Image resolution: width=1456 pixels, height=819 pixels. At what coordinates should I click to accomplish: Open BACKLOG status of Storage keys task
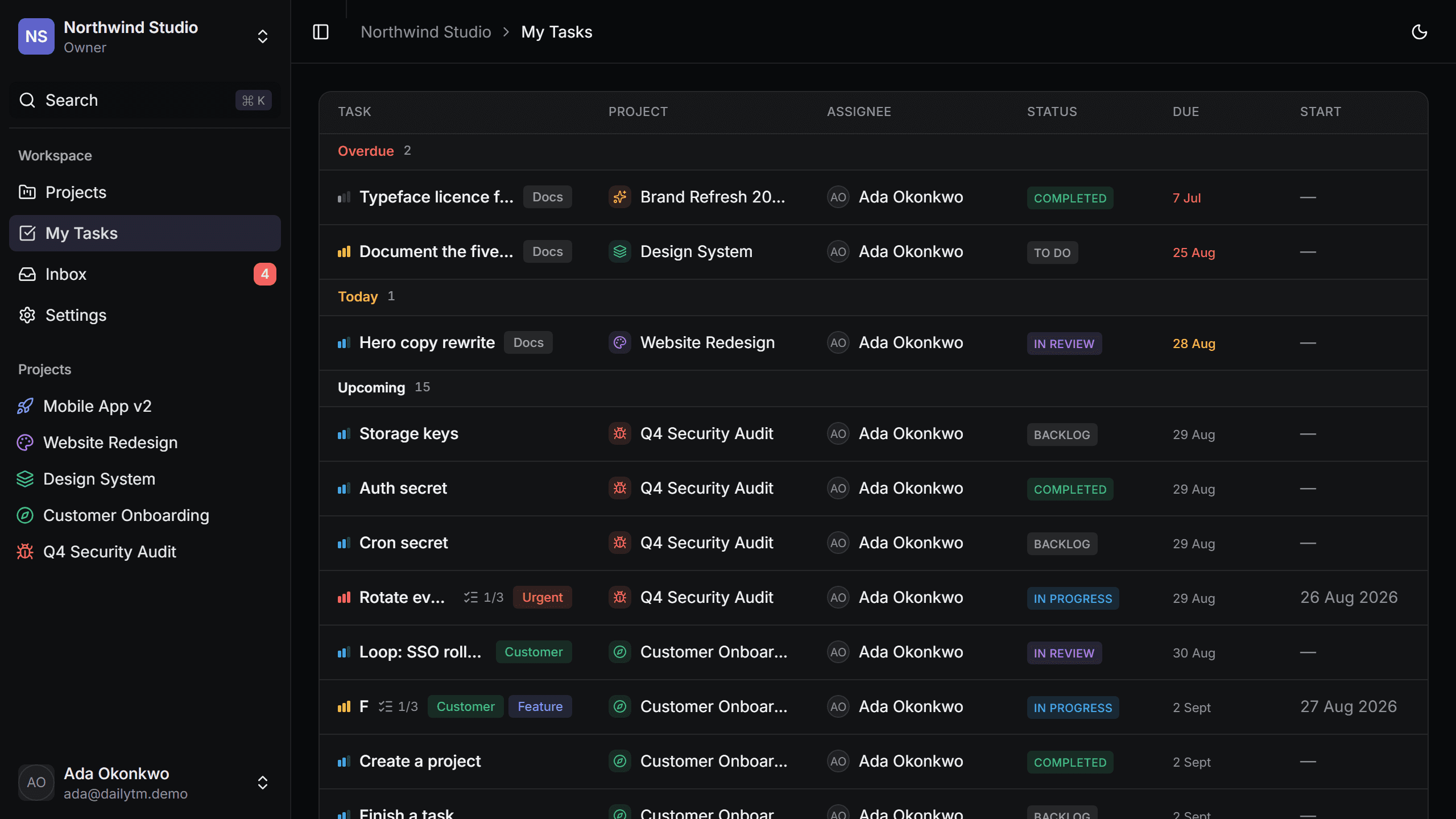(1062, 435)
